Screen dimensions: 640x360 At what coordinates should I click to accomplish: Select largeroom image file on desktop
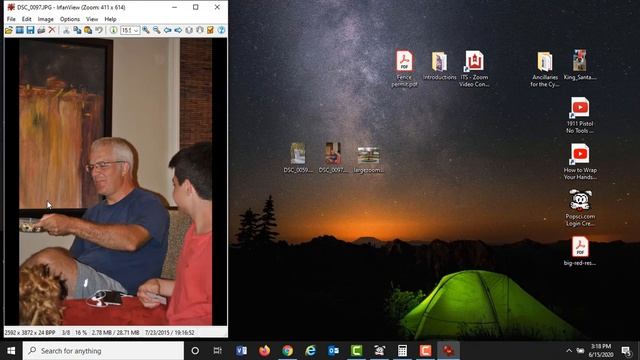pos(369,160)
